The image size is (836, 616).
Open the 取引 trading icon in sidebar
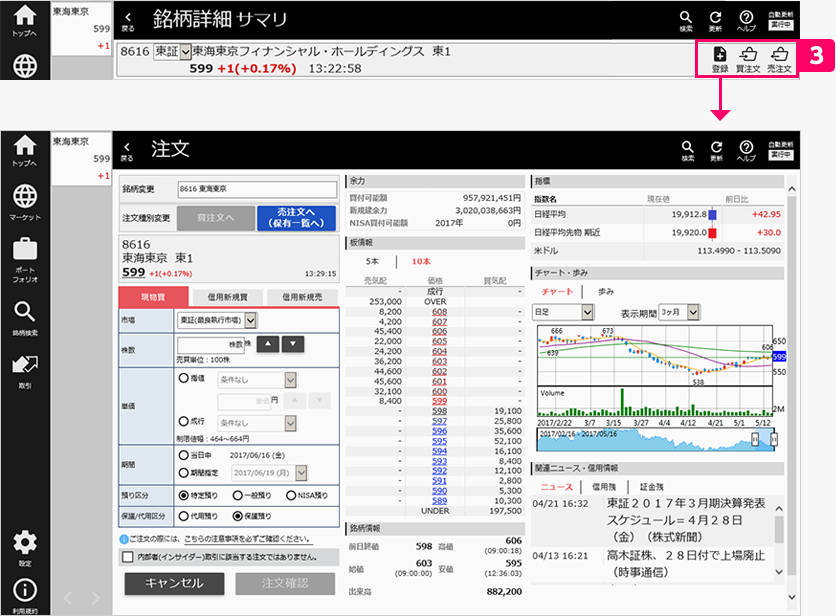pos(25,372)
